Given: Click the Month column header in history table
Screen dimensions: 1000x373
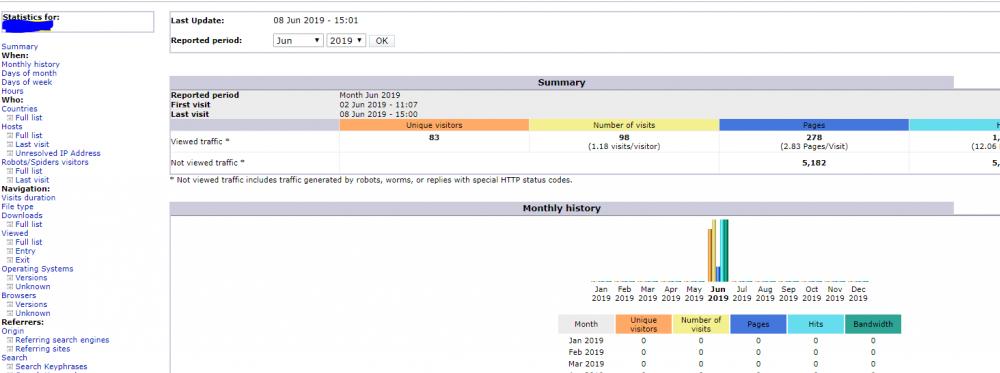Looking at the screenshot, I should pos(586,324).
